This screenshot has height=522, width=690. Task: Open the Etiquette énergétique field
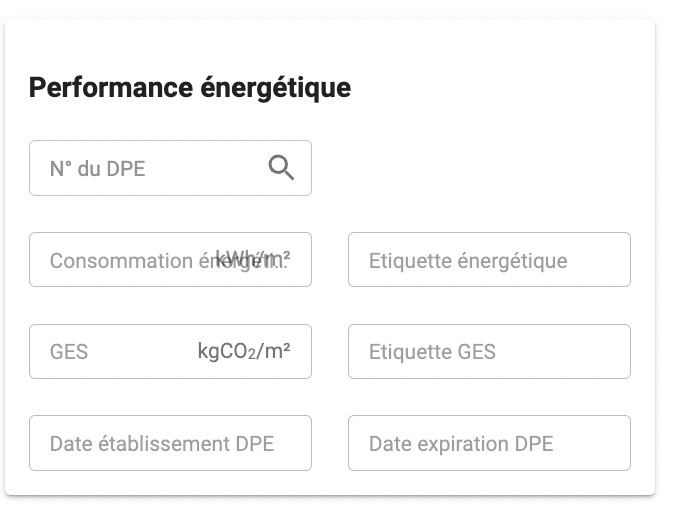pos(489,260)
